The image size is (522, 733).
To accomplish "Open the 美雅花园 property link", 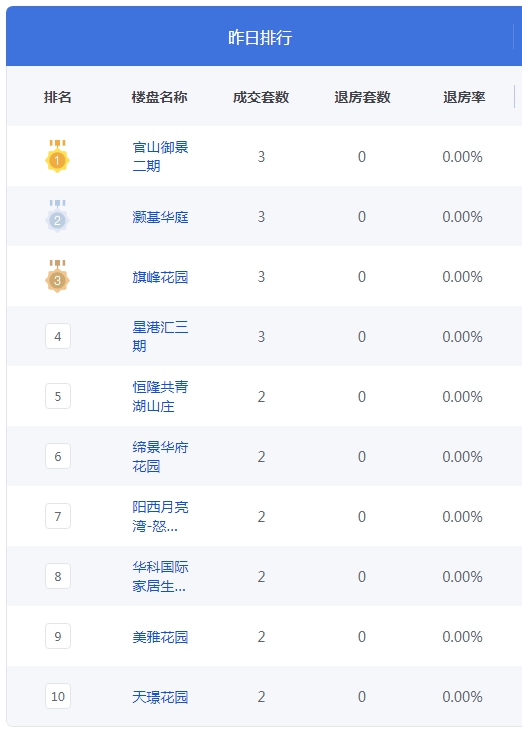I will coord(160,637).
